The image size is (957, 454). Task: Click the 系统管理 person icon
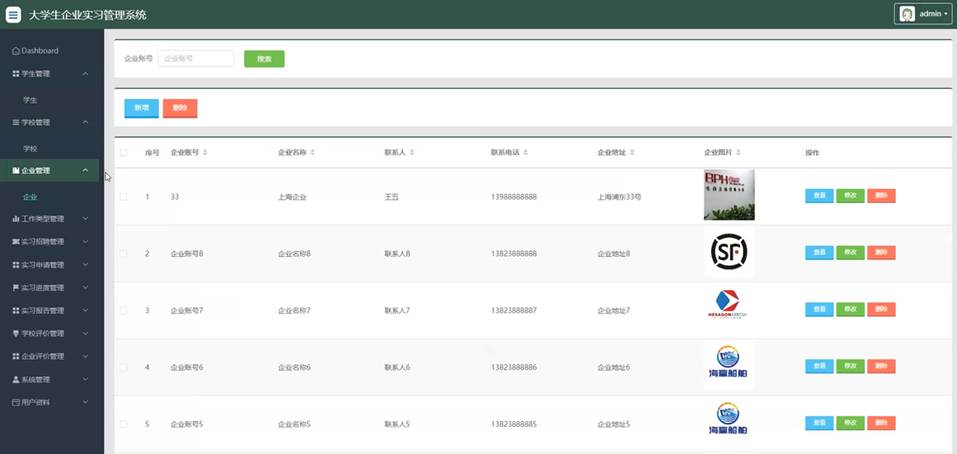(16, 380)
